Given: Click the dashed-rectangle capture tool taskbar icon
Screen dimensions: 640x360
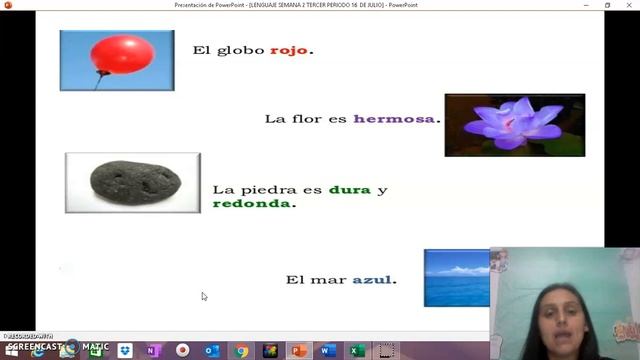Looking at the screenshot, I should pyautogui.click(x=386, y=351).
